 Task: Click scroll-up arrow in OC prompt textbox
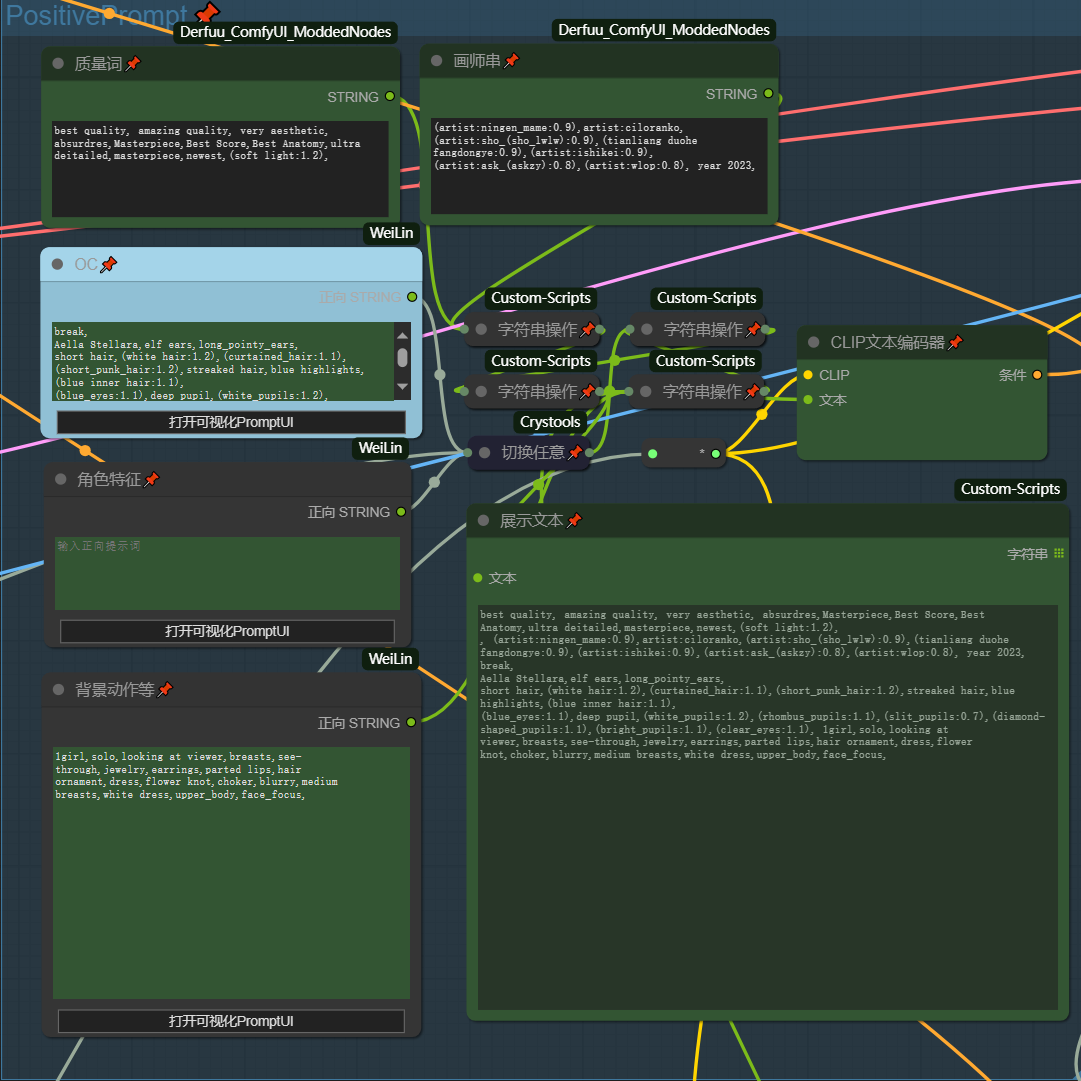402,336
